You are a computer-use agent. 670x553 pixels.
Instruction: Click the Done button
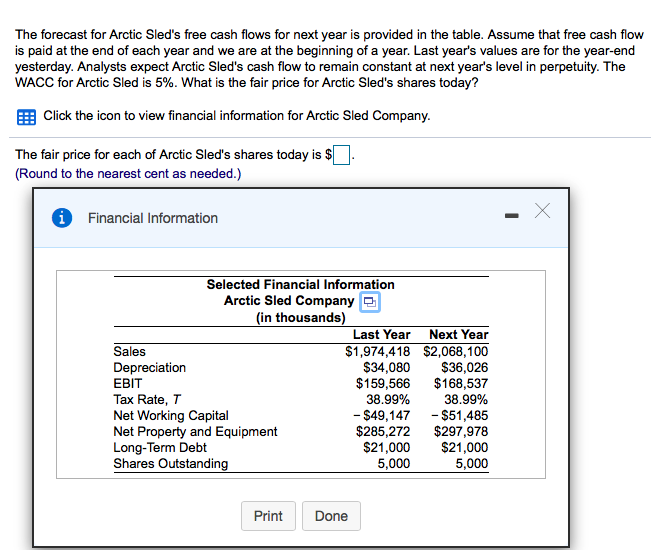point(331,516)
